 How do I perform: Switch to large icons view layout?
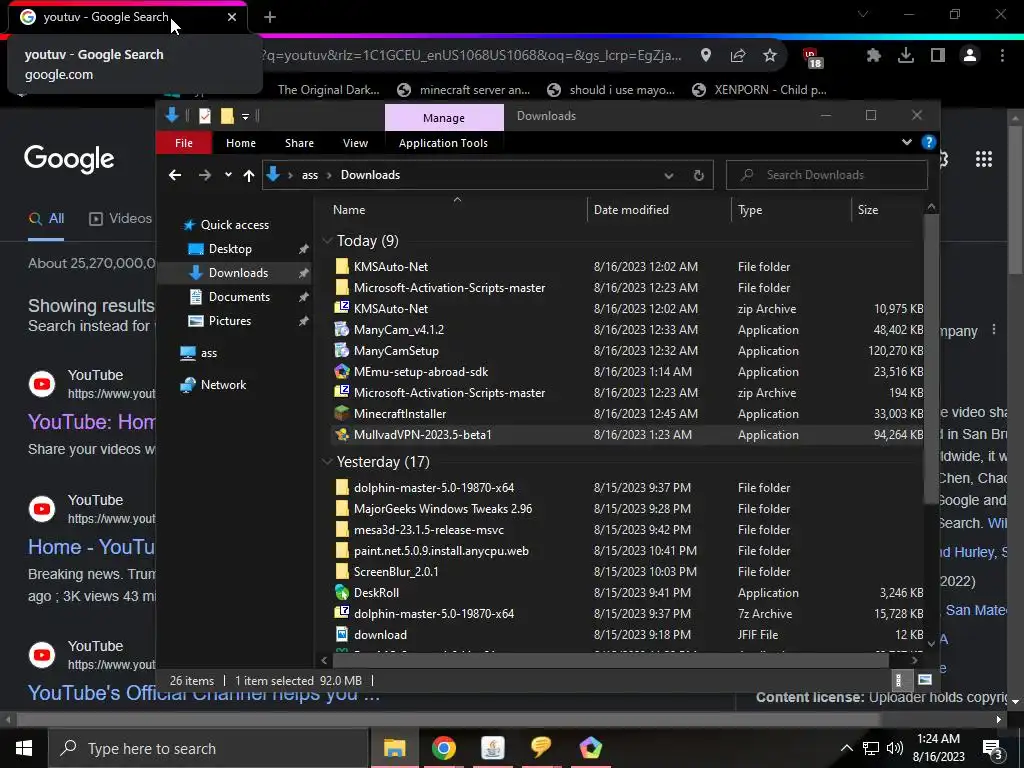[x=925, y=680]
